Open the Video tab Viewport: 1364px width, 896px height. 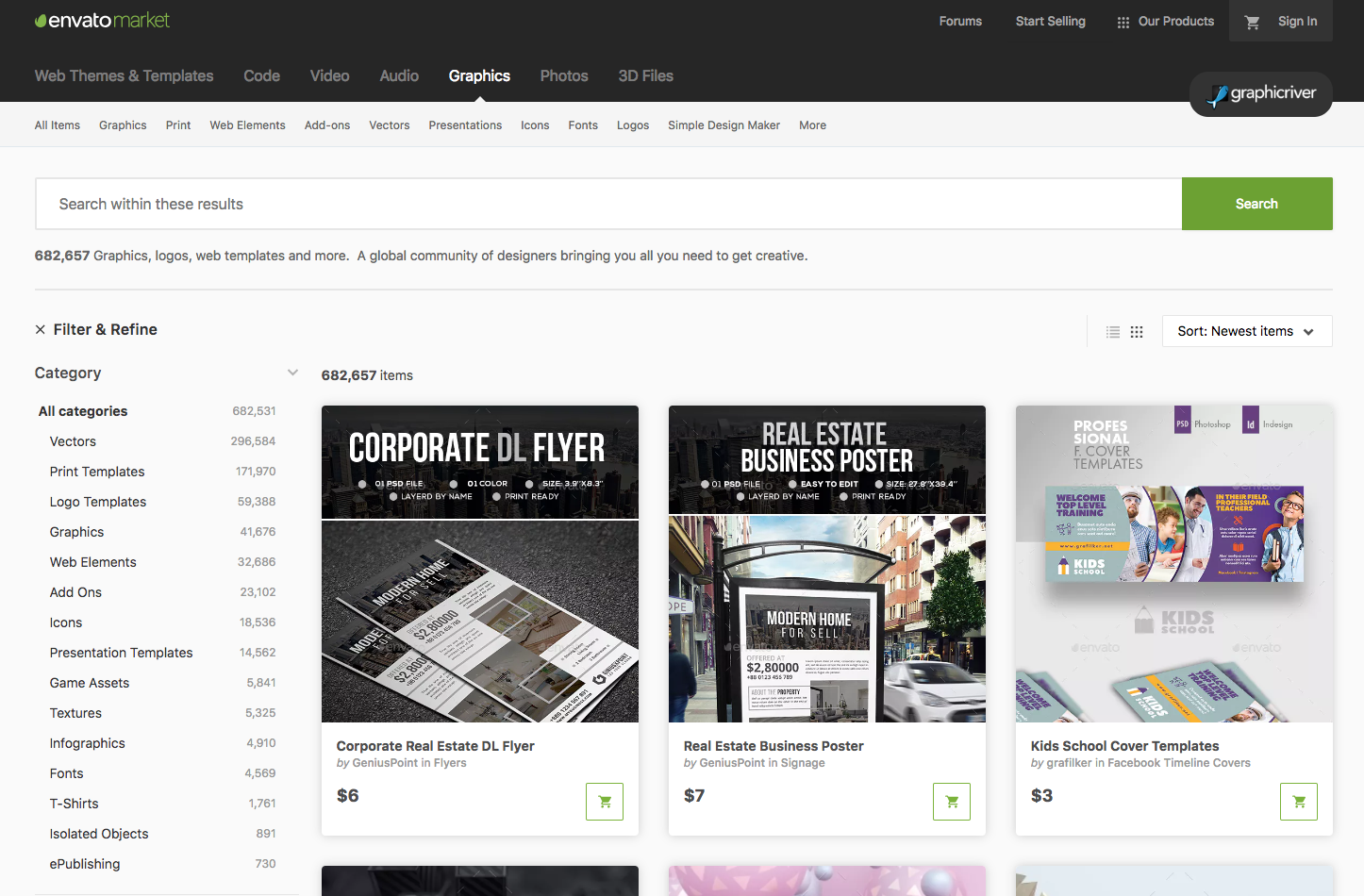[x=330, y=75]
